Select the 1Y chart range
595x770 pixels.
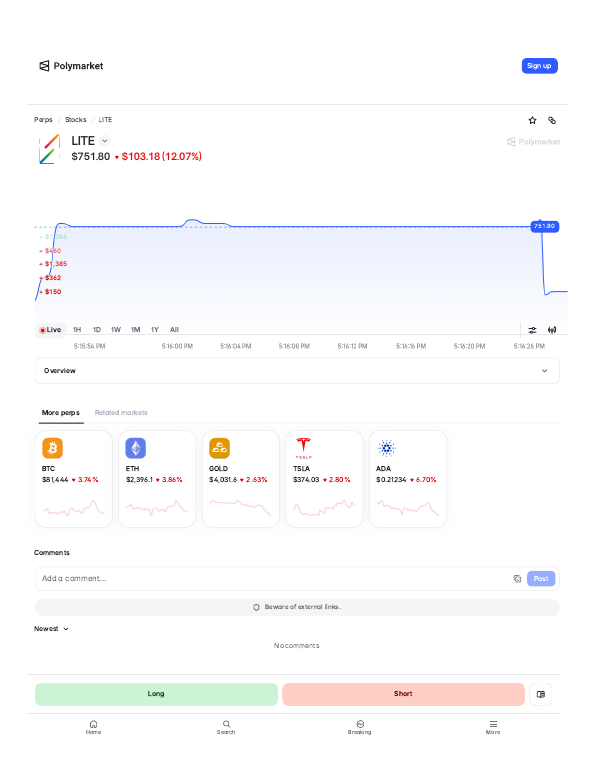click(x=155, y=330)
